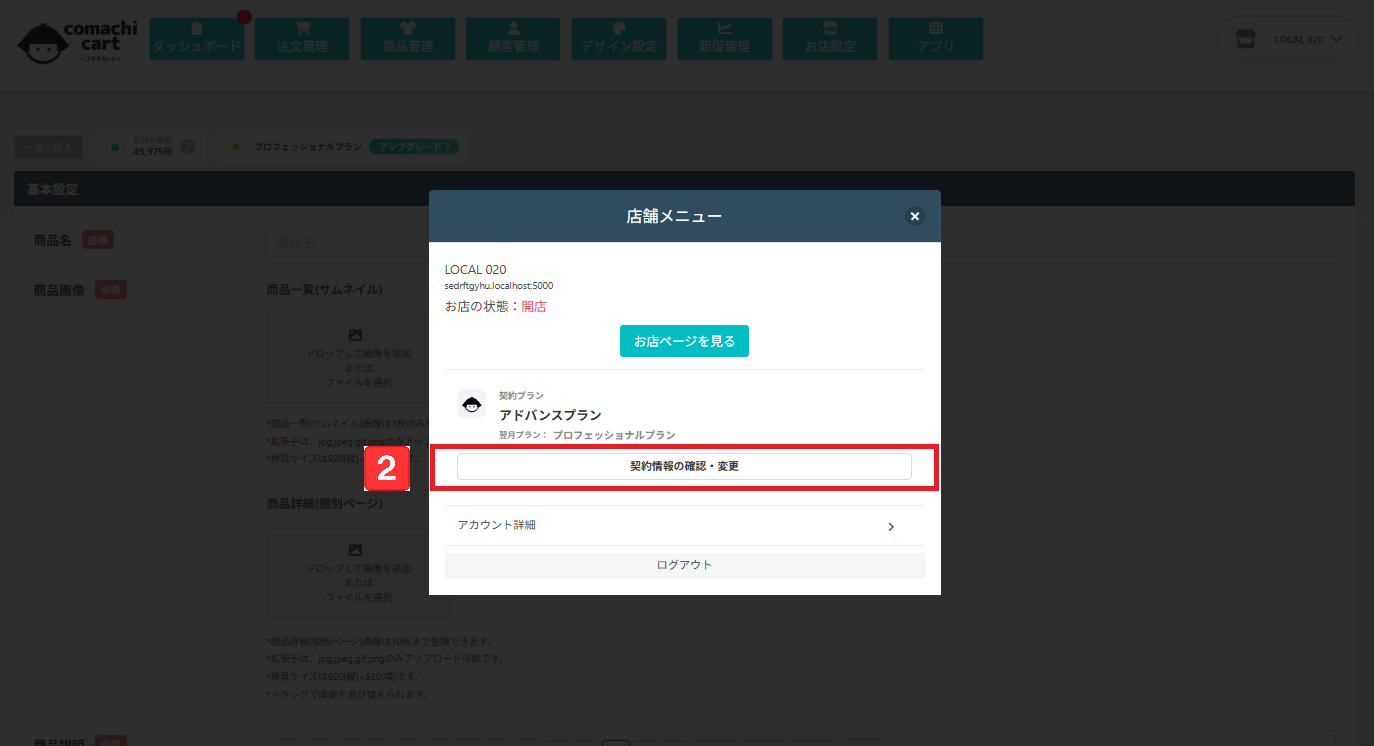Viewport: 1374px width, 746px height.
Task: Go to 商品管理 with the shirt icon
Action: point(407,38)
